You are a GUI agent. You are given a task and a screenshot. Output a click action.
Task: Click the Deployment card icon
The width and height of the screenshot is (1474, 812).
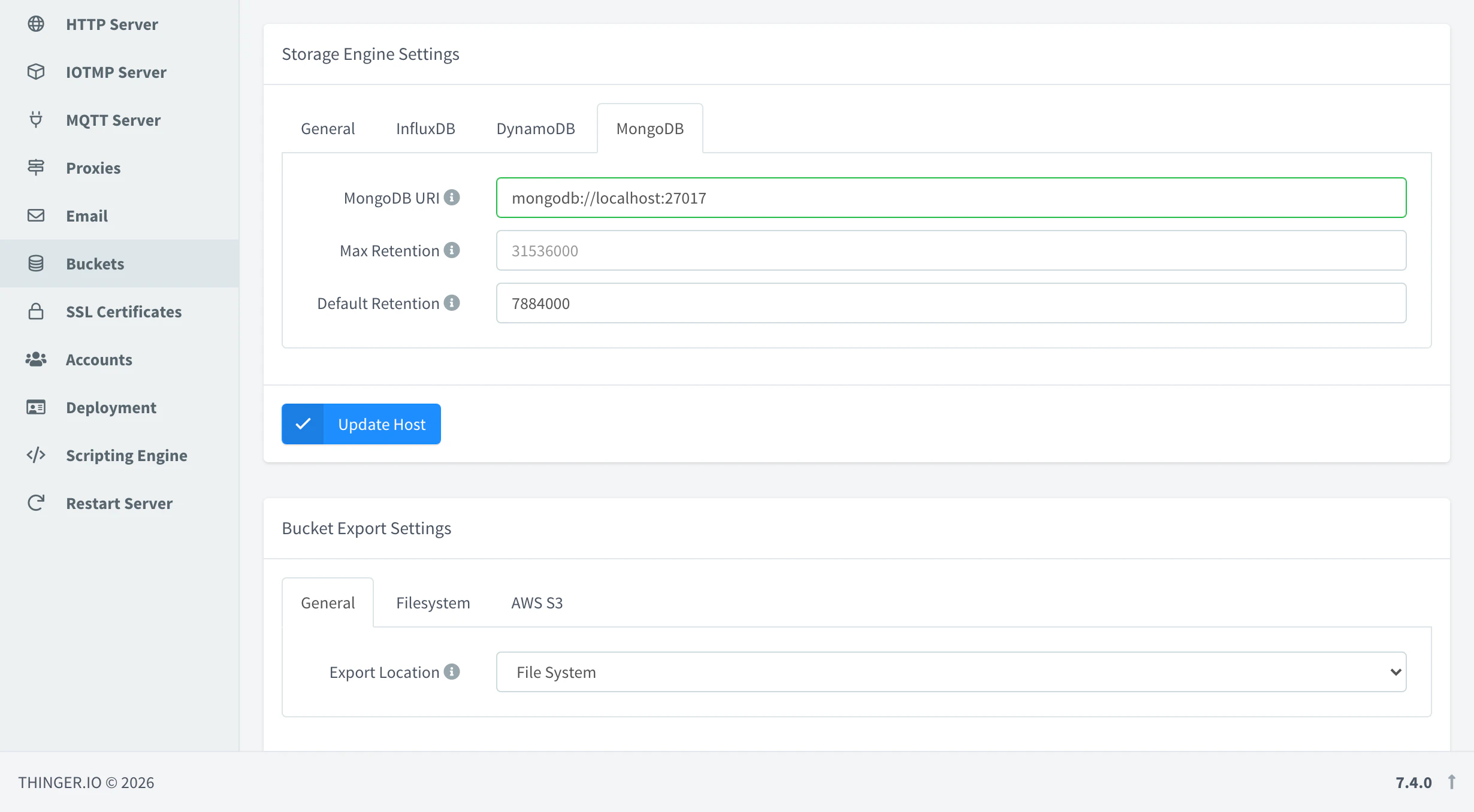[x=36, y=407]
